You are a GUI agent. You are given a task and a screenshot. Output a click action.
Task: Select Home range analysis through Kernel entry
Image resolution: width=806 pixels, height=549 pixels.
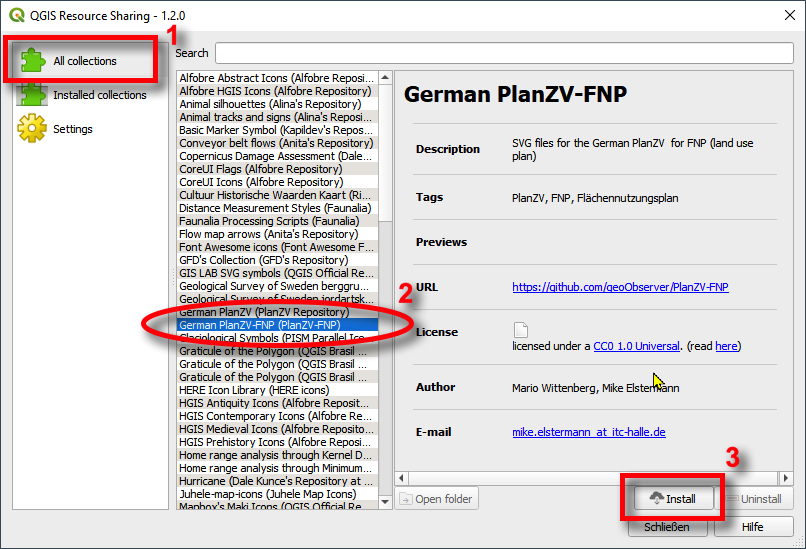[x=278, y=455]
